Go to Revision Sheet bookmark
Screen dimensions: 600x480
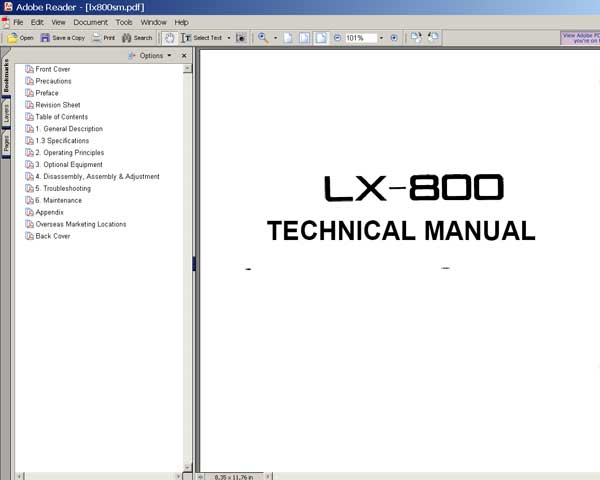(x=58, y=105)
